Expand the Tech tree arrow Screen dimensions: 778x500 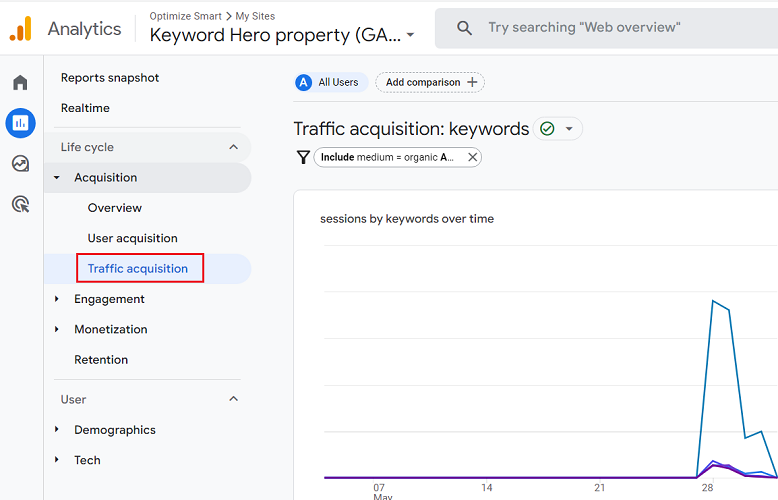[x=57, y=459]
